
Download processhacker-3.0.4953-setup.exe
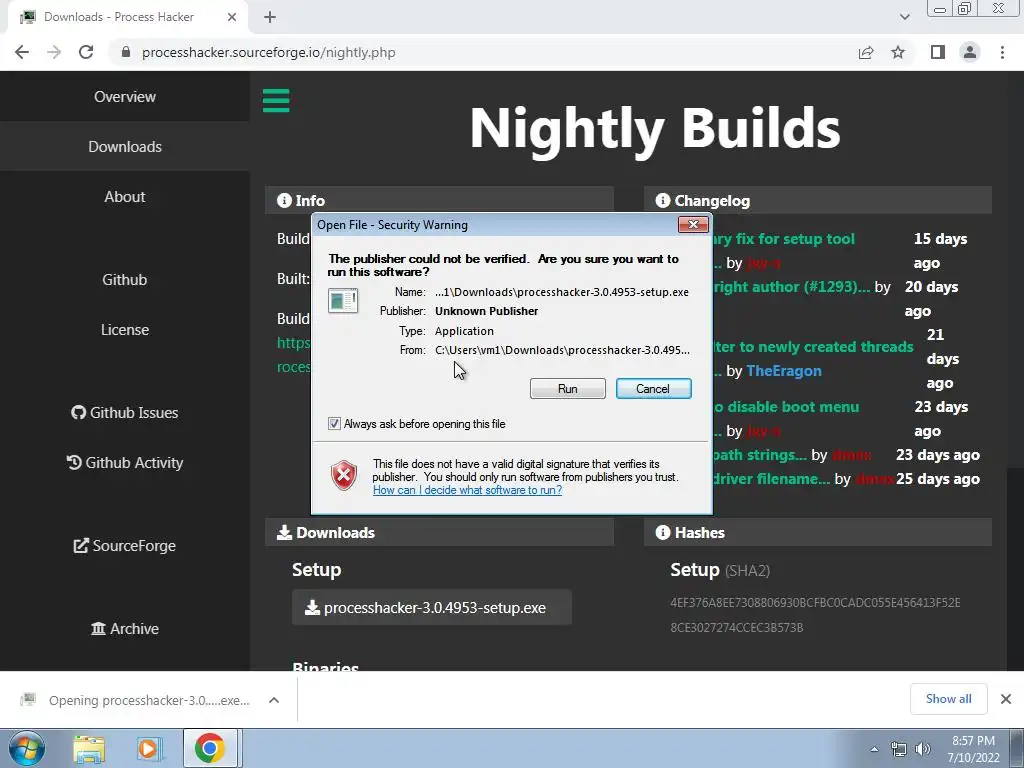(432, 607)
